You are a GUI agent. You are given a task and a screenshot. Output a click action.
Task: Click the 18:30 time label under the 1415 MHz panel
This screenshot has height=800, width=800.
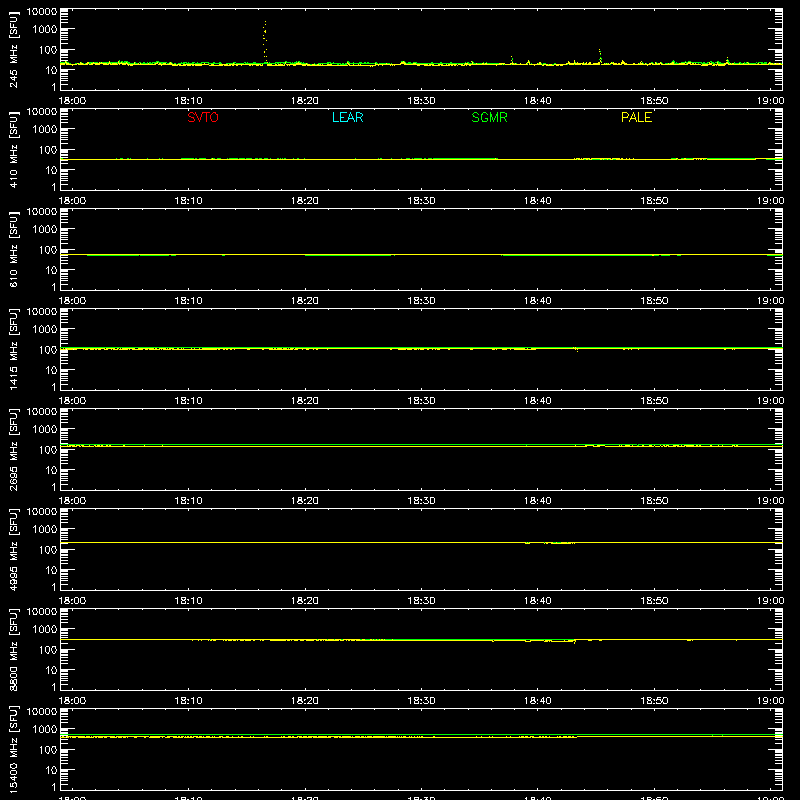tap(421, 401)
